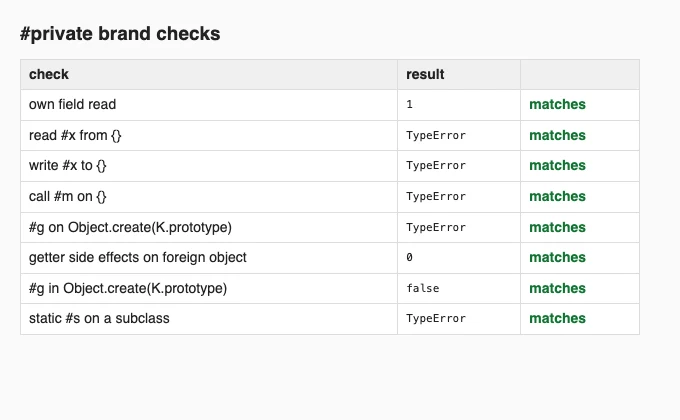This screenshot has height=420, width=680.
Task: Click TypeError result for 'read #x from {}'
Action: point(436,135)
